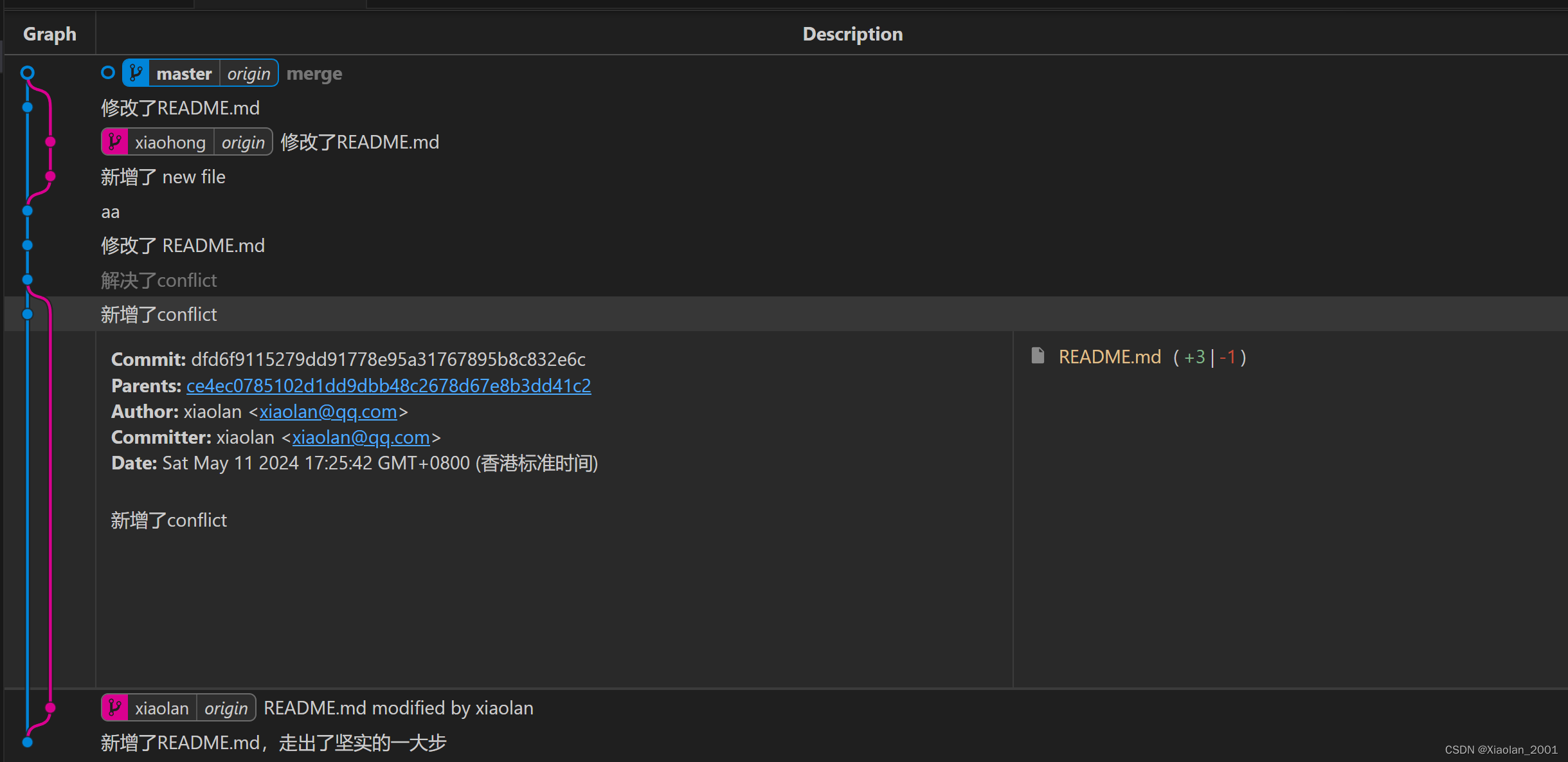The image size is (1568, 762).
Task: Select the '新增了 new file' commit
Action: click(x=786, y=177)
